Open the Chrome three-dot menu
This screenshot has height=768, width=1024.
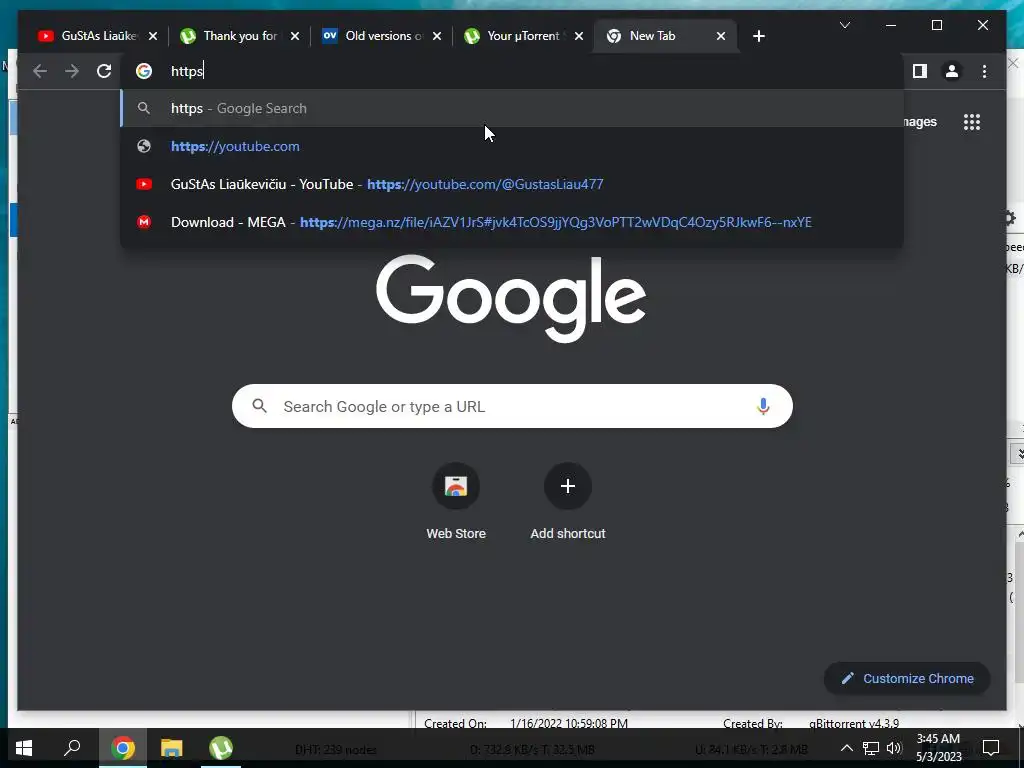[x=984, y=71]
